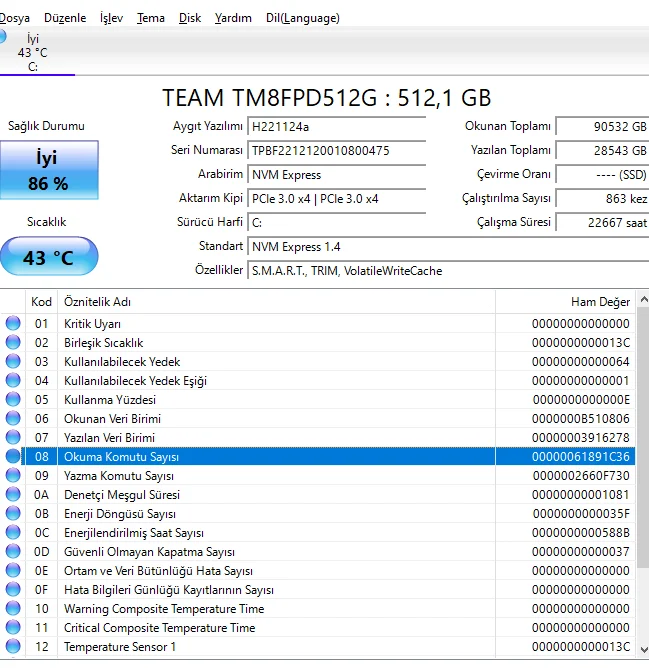Click the status orb for Critical Composite Temperature
Image resolution: width=649 pixels, height=668 pixels.
pyautogui.click(x=13, y=628)
